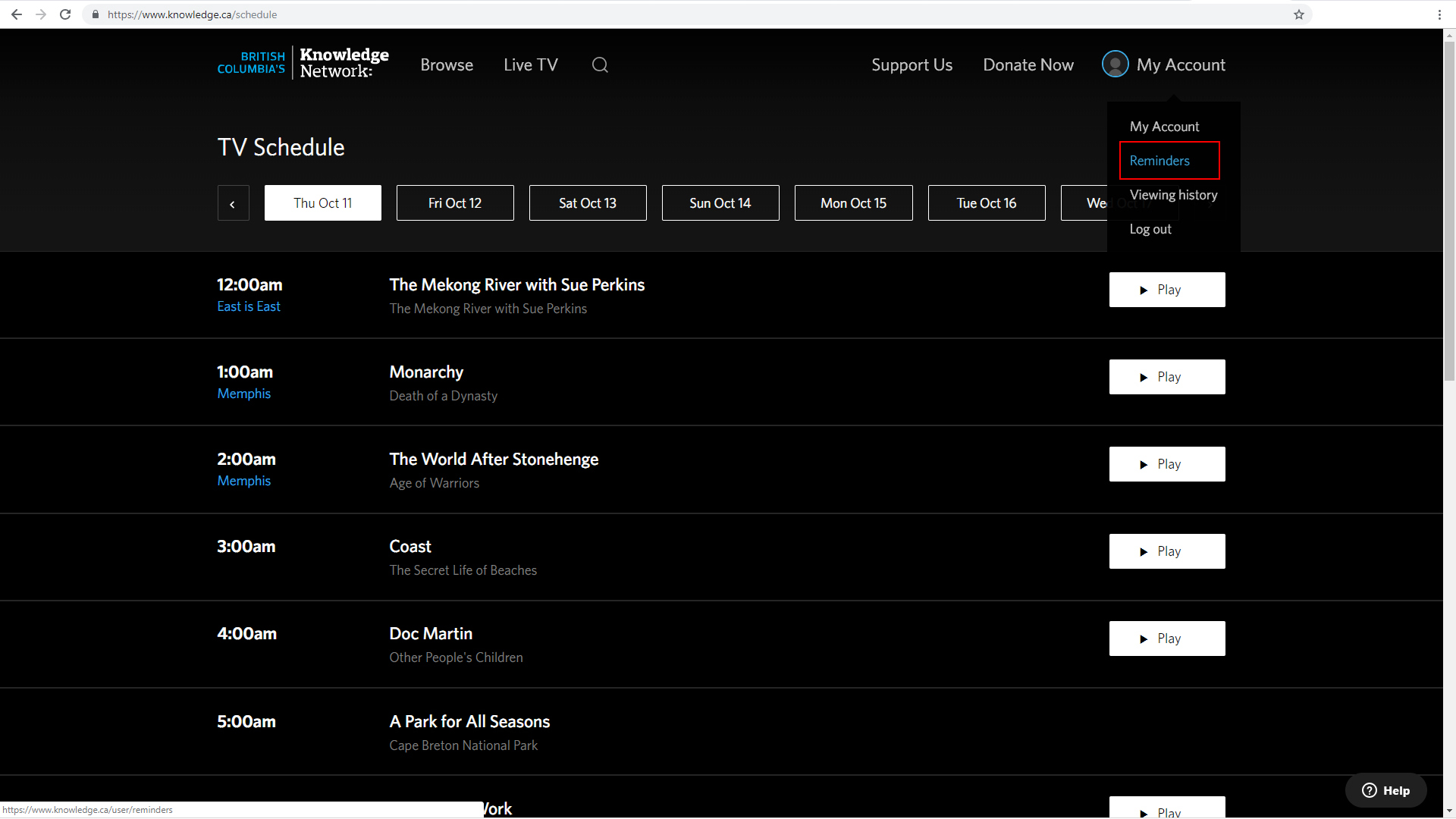The image size is (1456, 819).
Task: Go to previous dates with left chevron
Action: tap(233, 203)
